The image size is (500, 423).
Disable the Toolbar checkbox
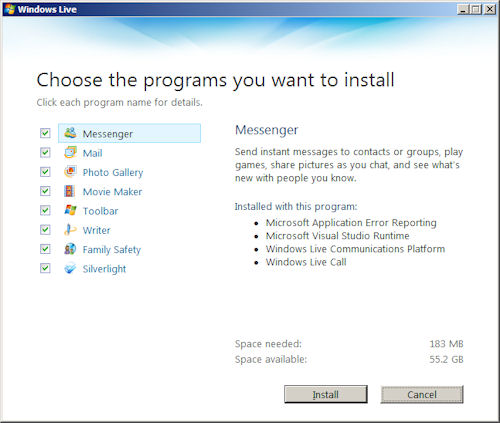click(45, 211)
